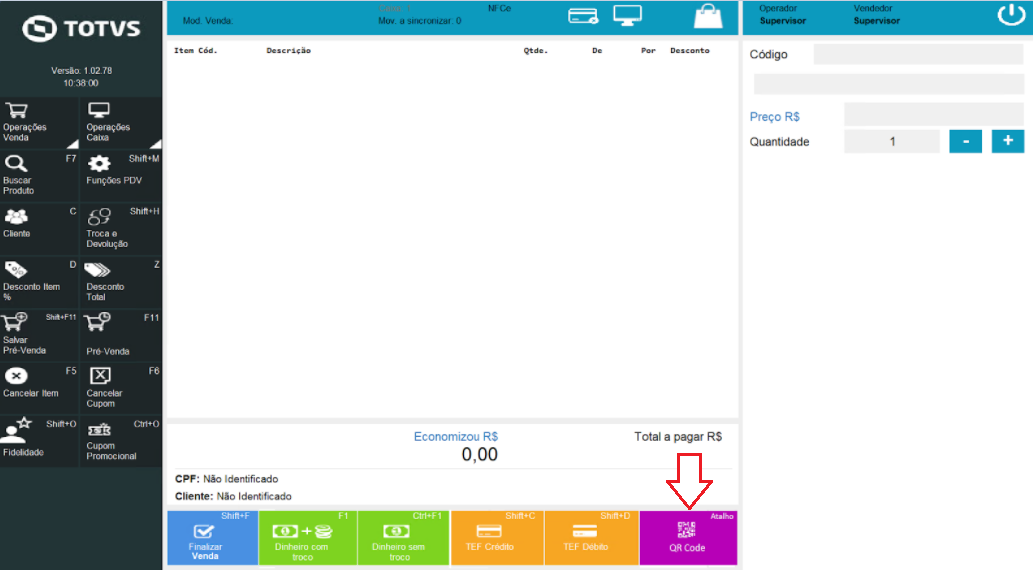Click 'De' column header
Viewport: 1033px width, 570px height.
click(597, 50)
